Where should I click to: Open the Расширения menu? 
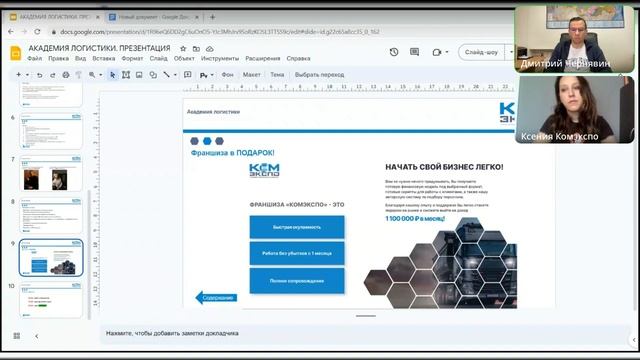(263, 58)
